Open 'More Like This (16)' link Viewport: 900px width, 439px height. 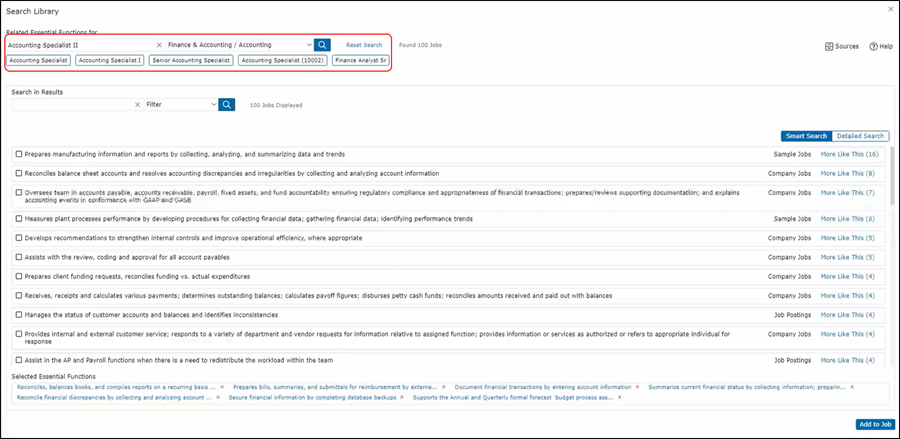click(x=848, y=154)
